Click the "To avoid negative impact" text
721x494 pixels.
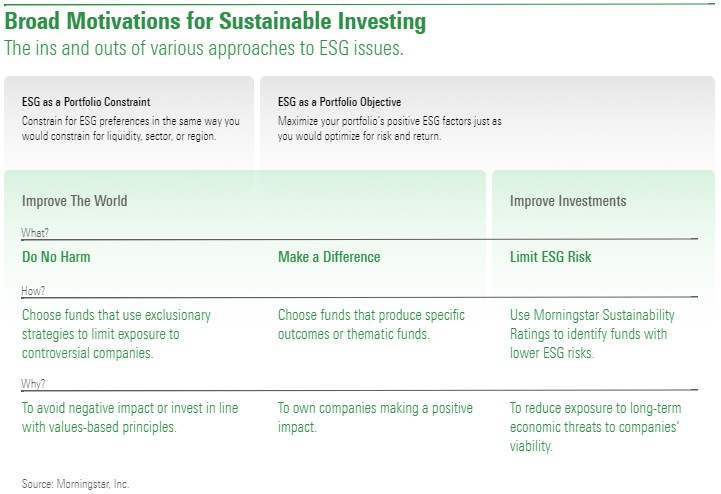click(x=127, y=417)
